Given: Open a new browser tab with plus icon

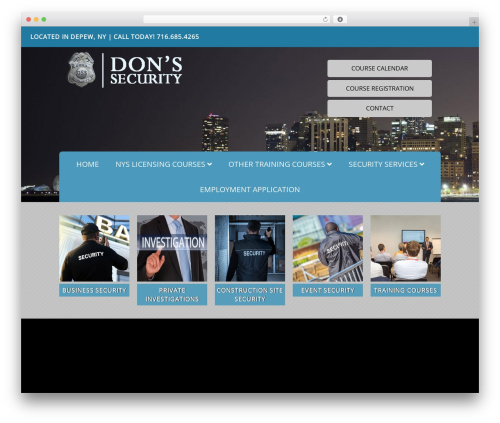Looking at the screenshot, I should coord(474,22).
